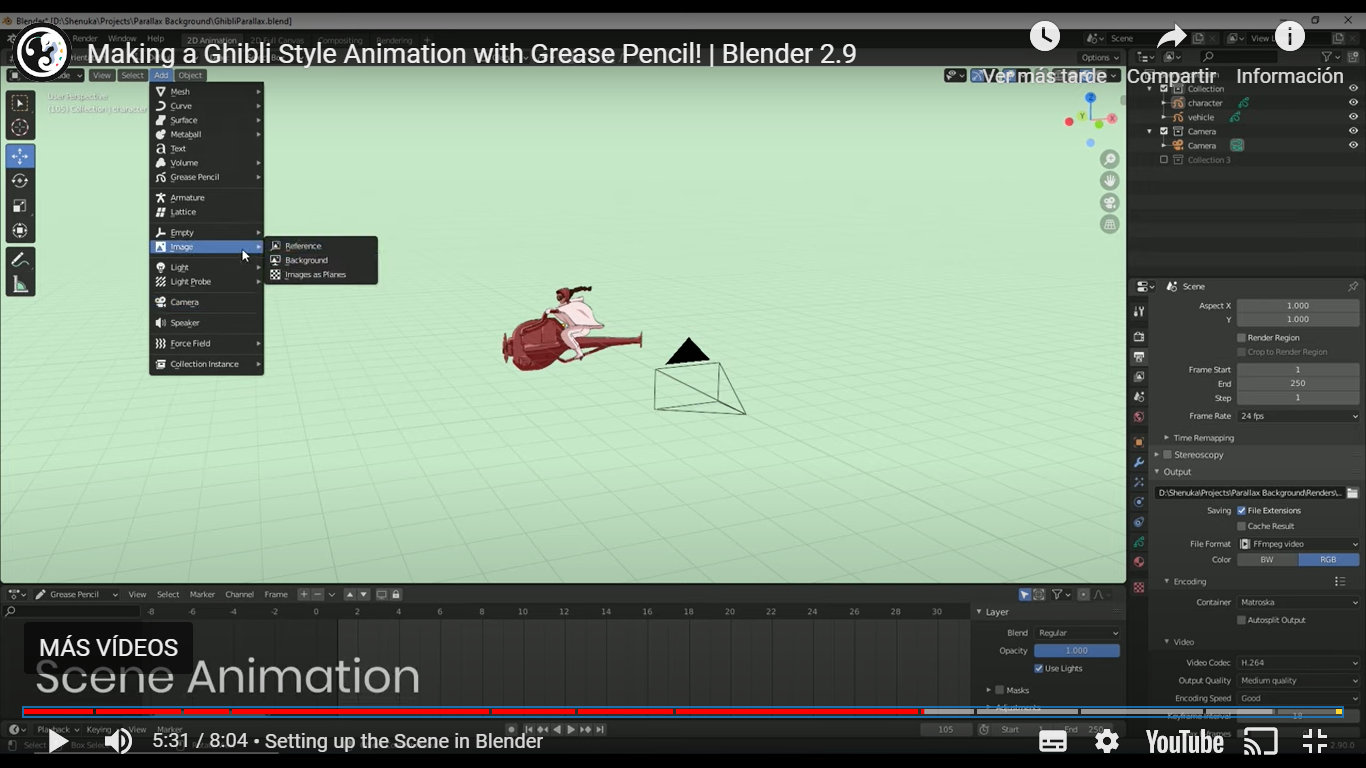Hide the vehicle object via eye icon
The width and height of the screenshot is (1366, 768).
tap(1353, 117)
